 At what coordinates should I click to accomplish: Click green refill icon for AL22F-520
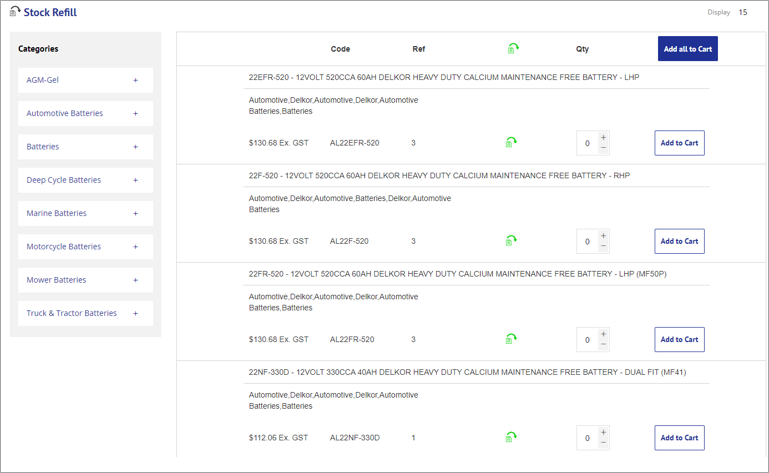511,241
